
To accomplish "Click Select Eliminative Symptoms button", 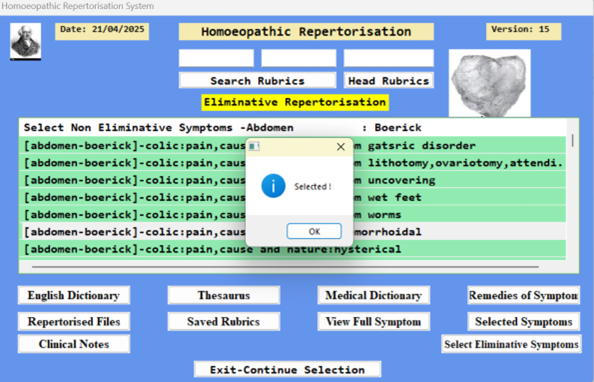I will (511, 344).
